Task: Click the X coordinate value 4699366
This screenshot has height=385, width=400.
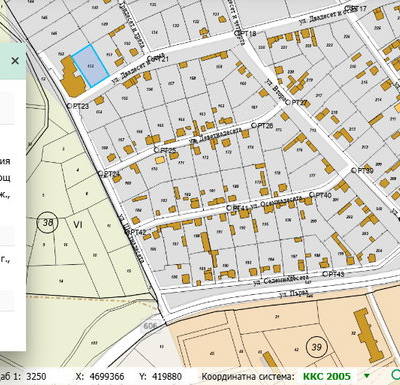Action: pyautogui.click(x=107, y=377)
